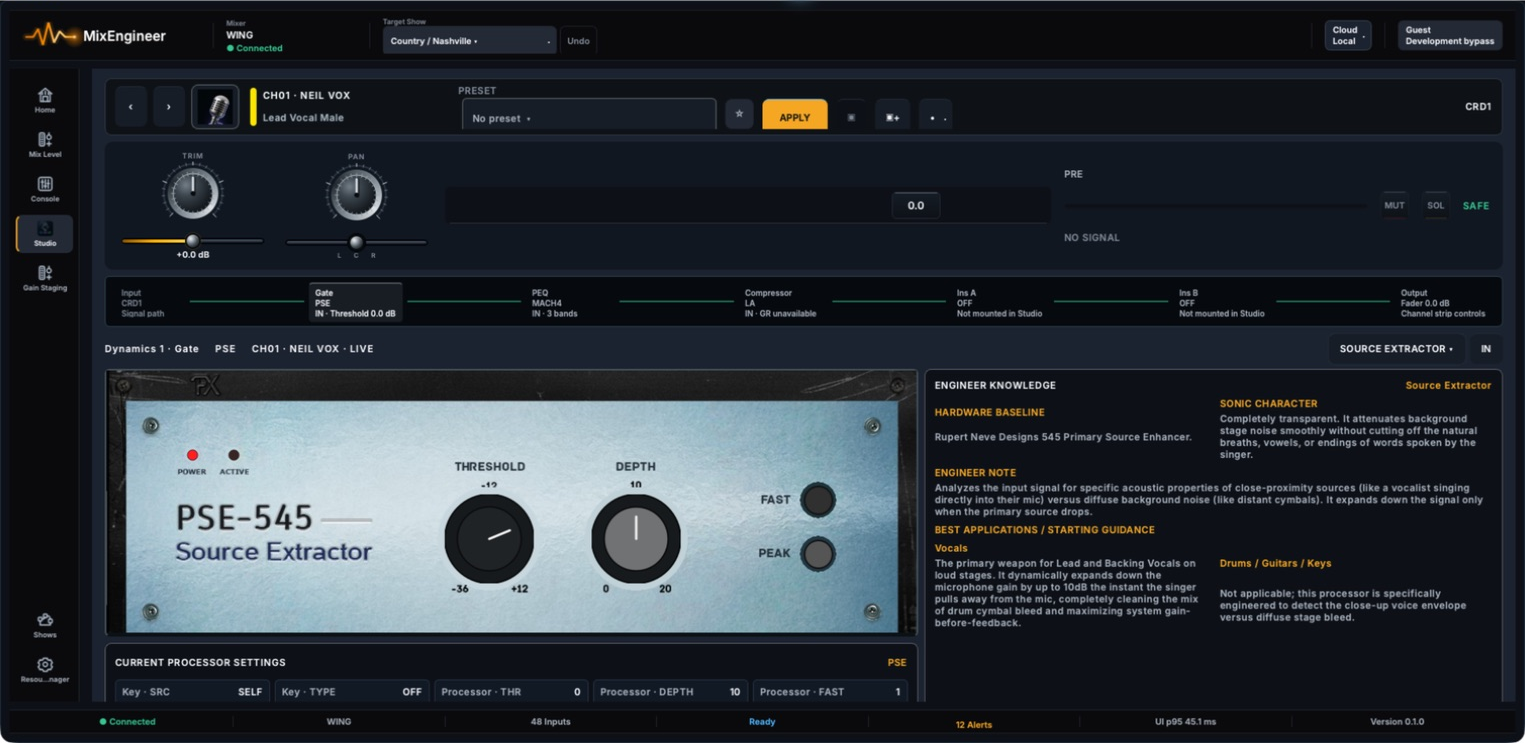Adjust the PAN slider handle

pyautogui.click(x=356, y=241)
